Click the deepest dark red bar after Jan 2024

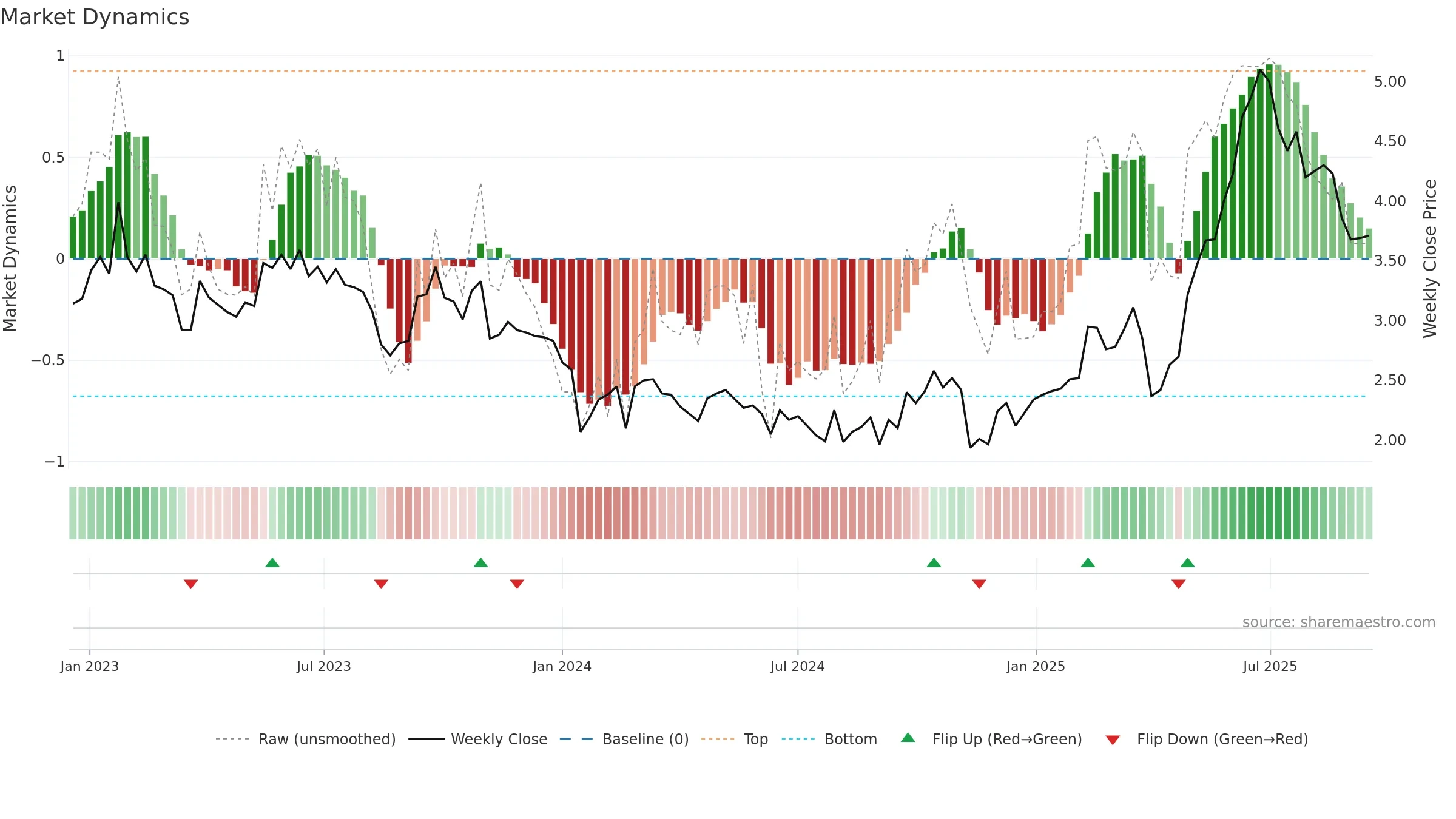607,332
